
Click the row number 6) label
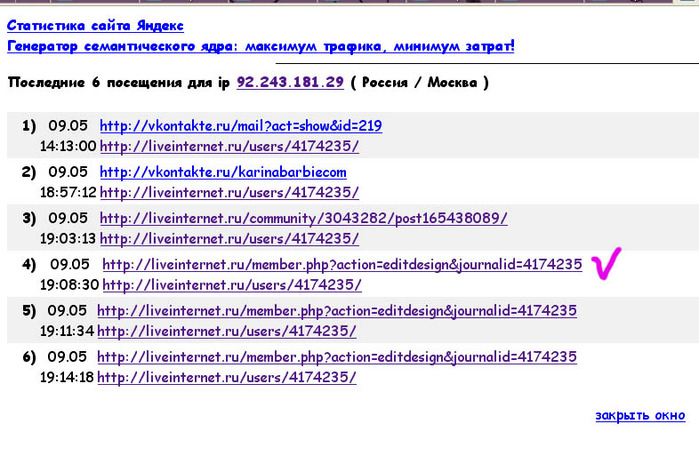click(29, 357)
